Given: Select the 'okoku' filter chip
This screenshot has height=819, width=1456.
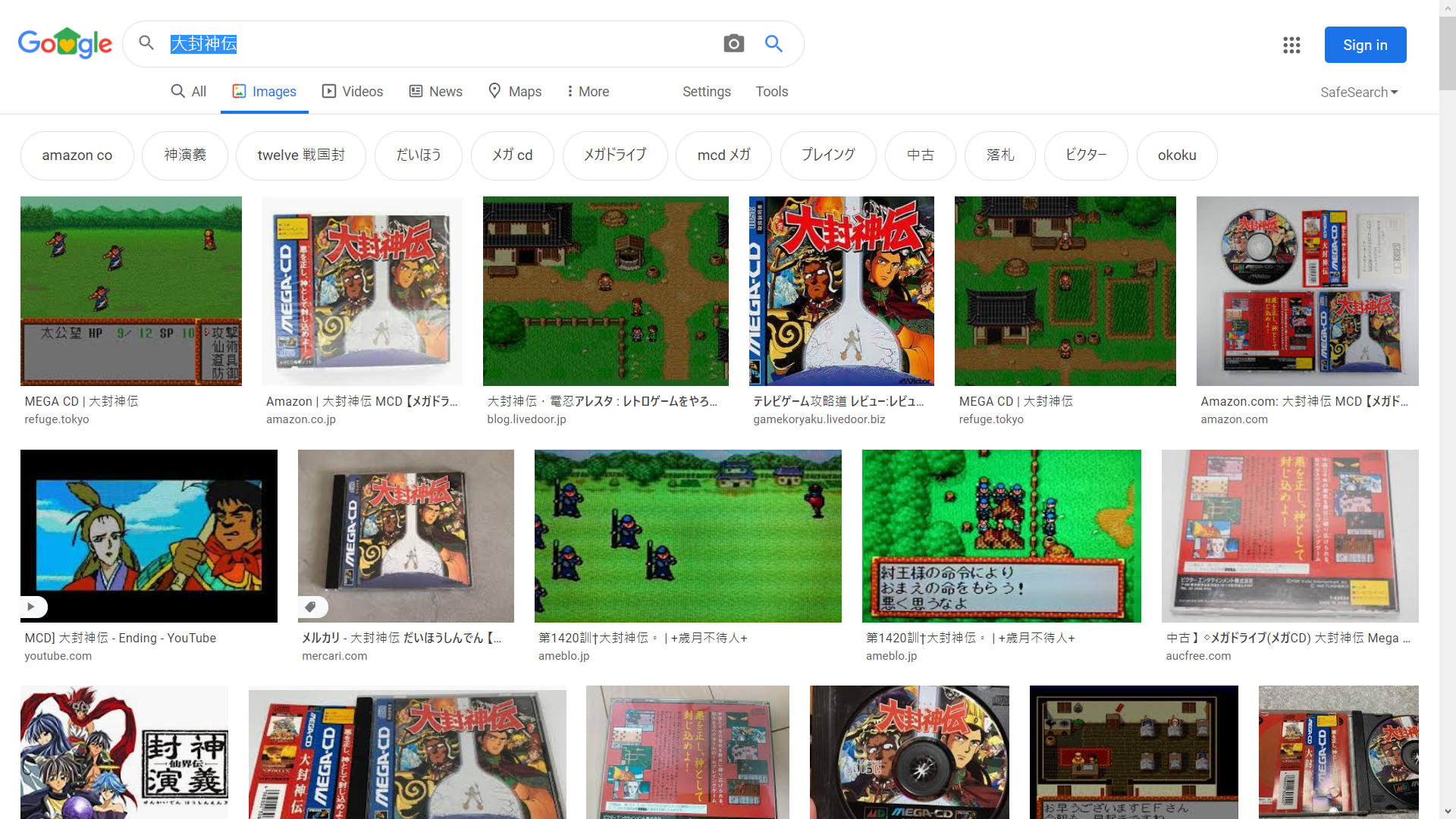Looking at the screenshot, I should tap(1177, 155).
